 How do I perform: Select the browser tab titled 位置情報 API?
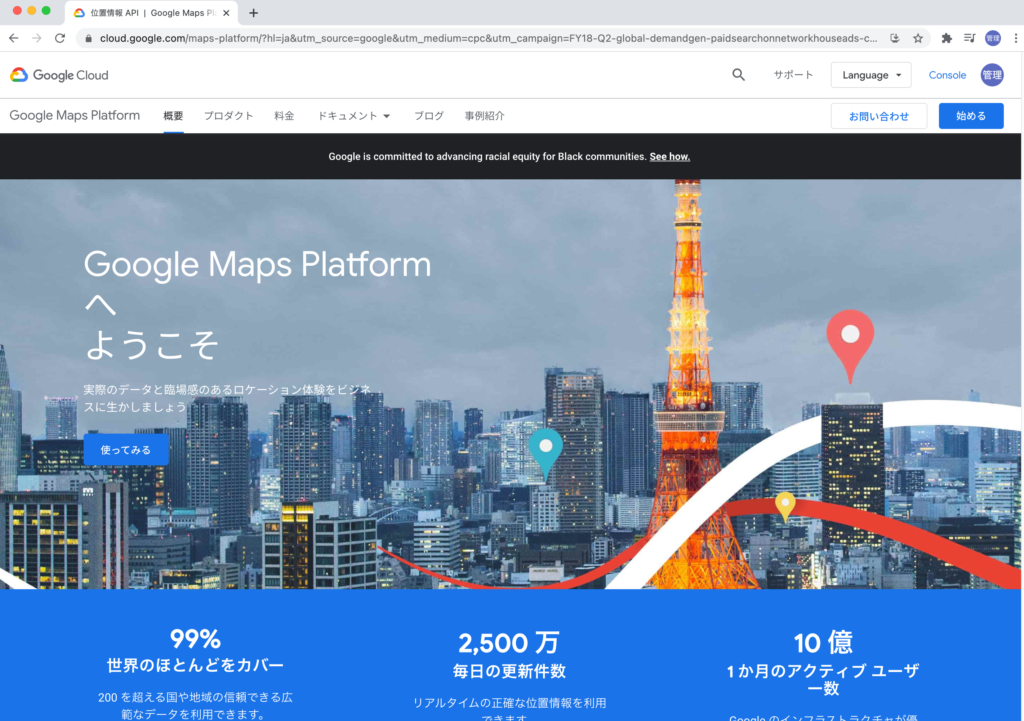point(152,13)
